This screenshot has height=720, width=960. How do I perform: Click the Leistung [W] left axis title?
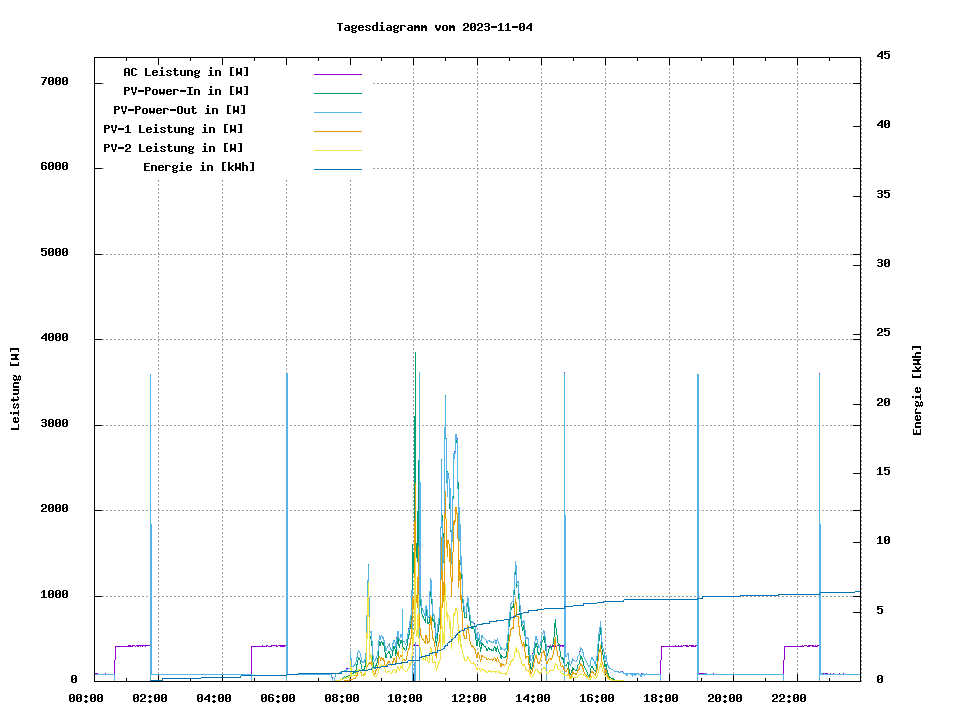click(15, 388)
